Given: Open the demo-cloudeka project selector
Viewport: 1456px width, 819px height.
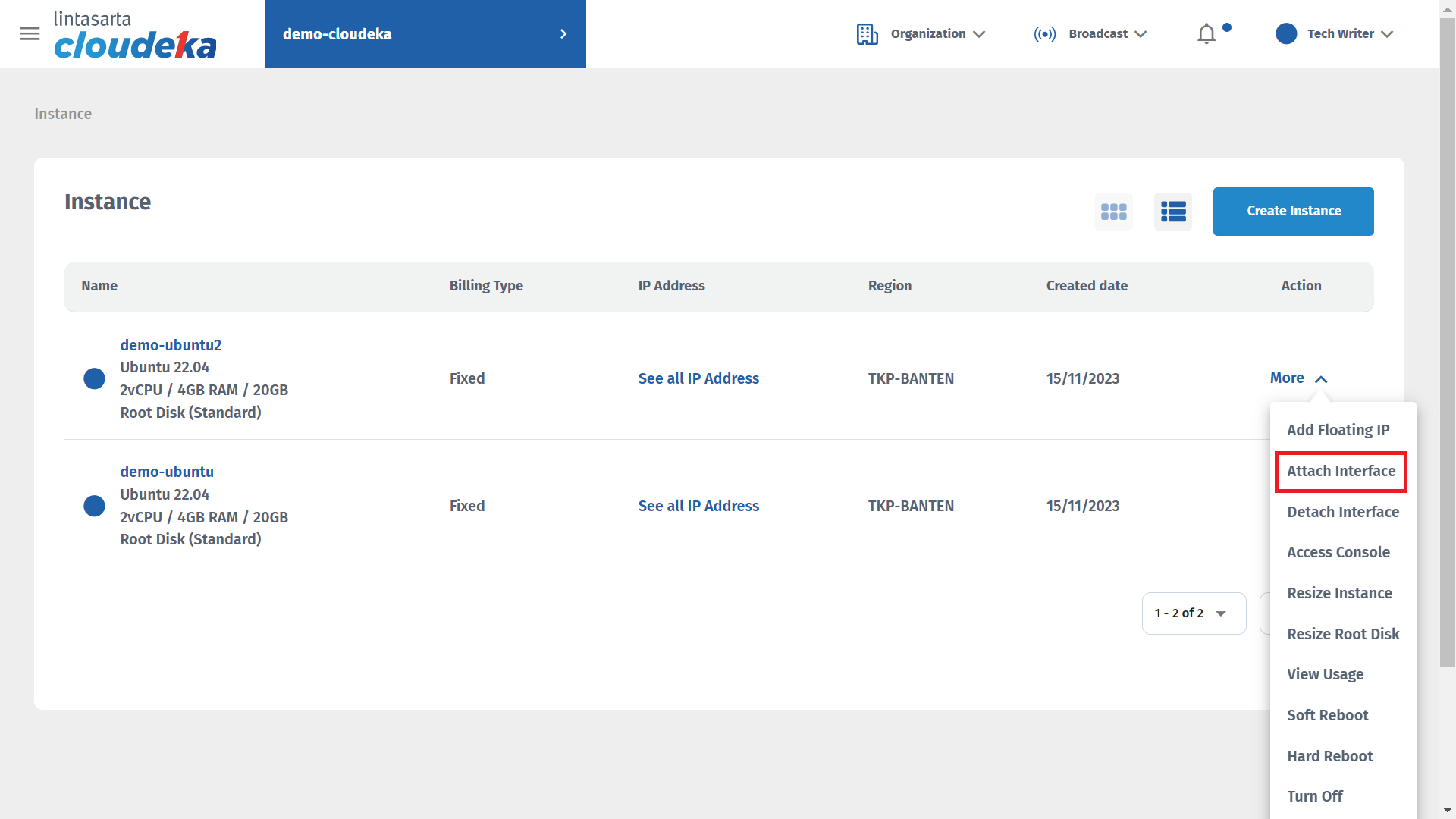Looking at the screenshot, I should pos(425,34).
